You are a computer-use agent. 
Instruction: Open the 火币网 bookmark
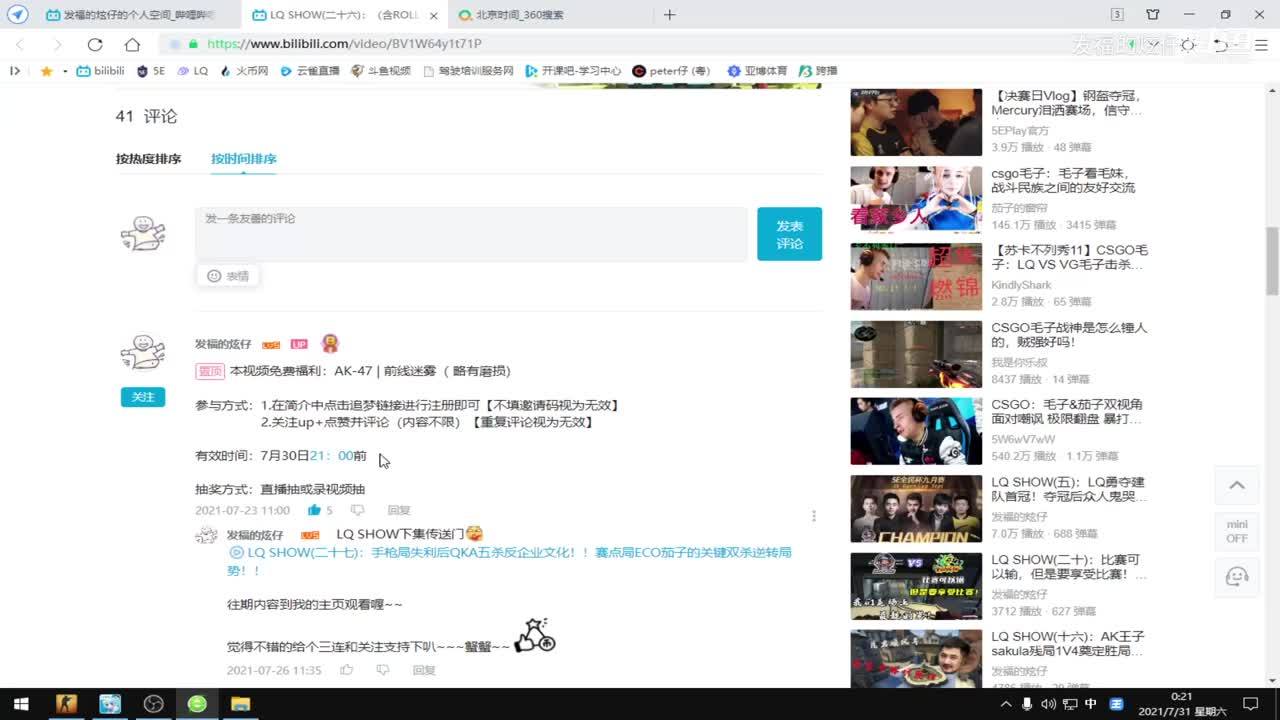(x=244, y=71)
